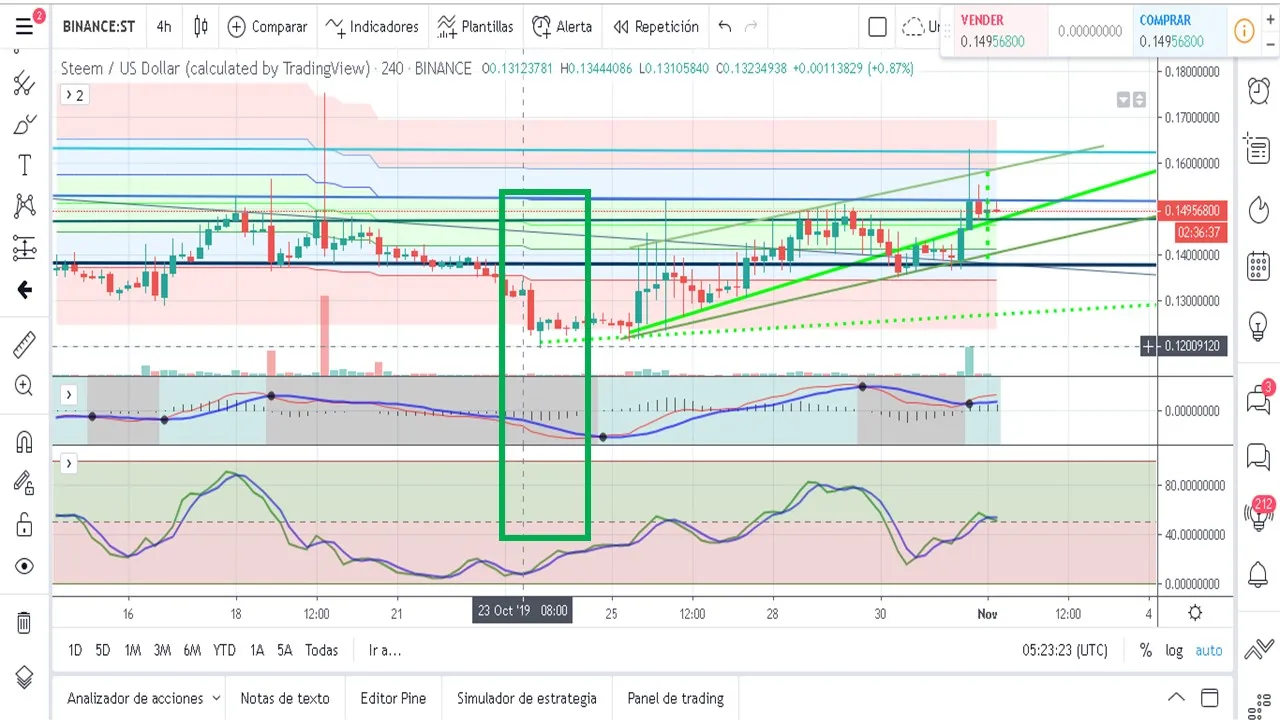Open the object tree layers icon
The height and width of the screenshot is (720, 1280).
tap(24, 676)
